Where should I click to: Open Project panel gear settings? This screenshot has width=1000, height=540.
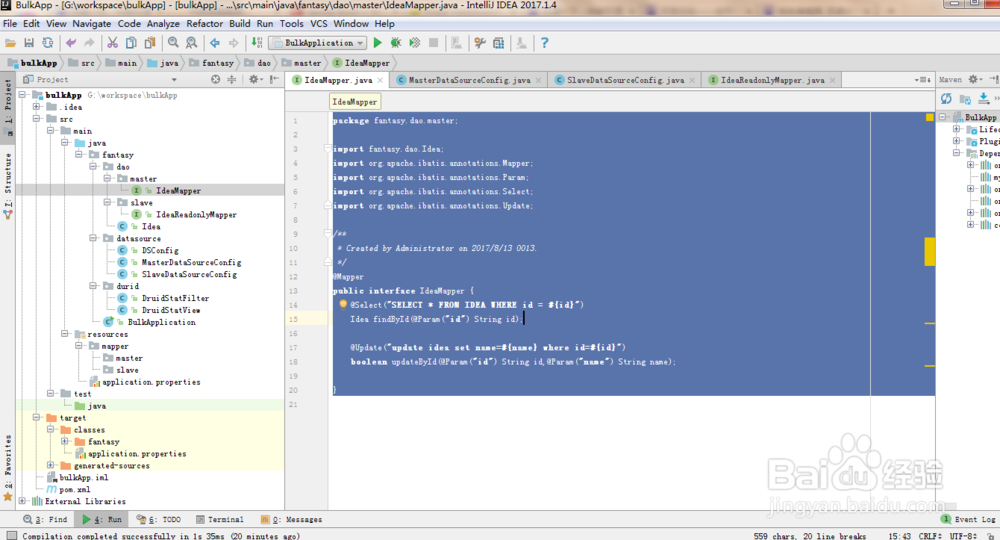click(254, 79)
